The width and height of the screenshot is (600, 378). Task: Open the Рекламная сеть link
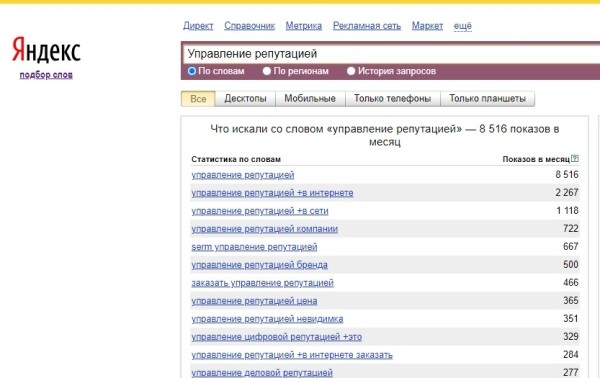(367, 26)
